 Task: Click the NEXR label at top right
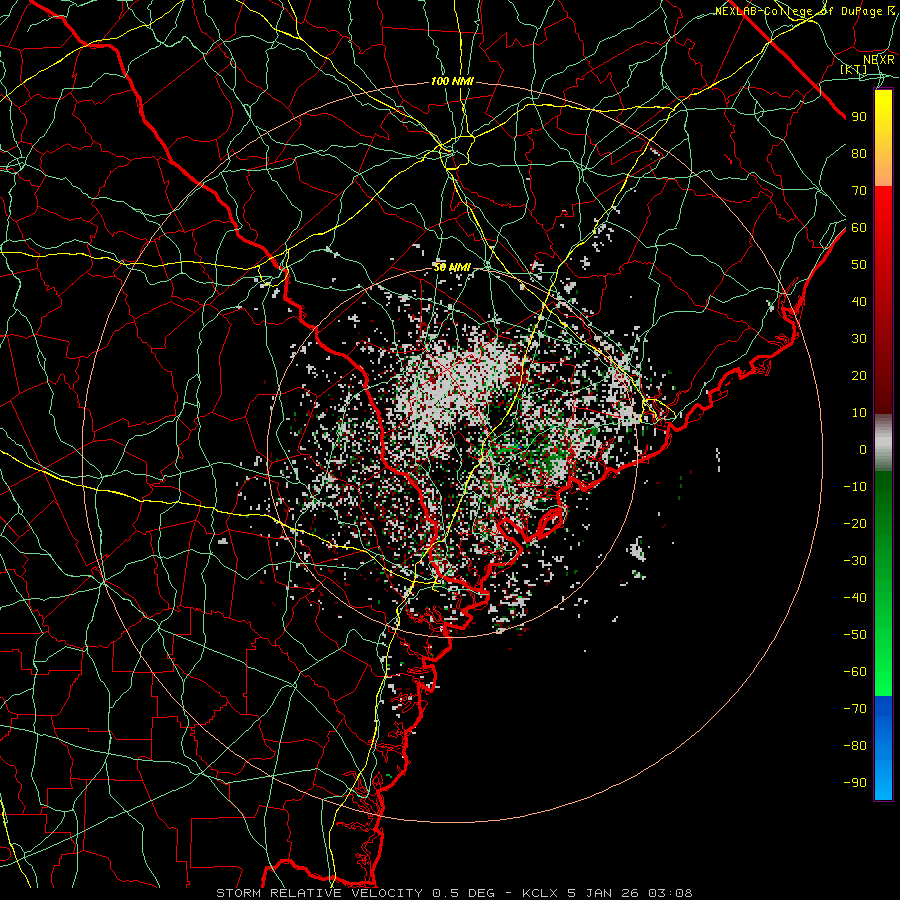[x=878, y=59]
